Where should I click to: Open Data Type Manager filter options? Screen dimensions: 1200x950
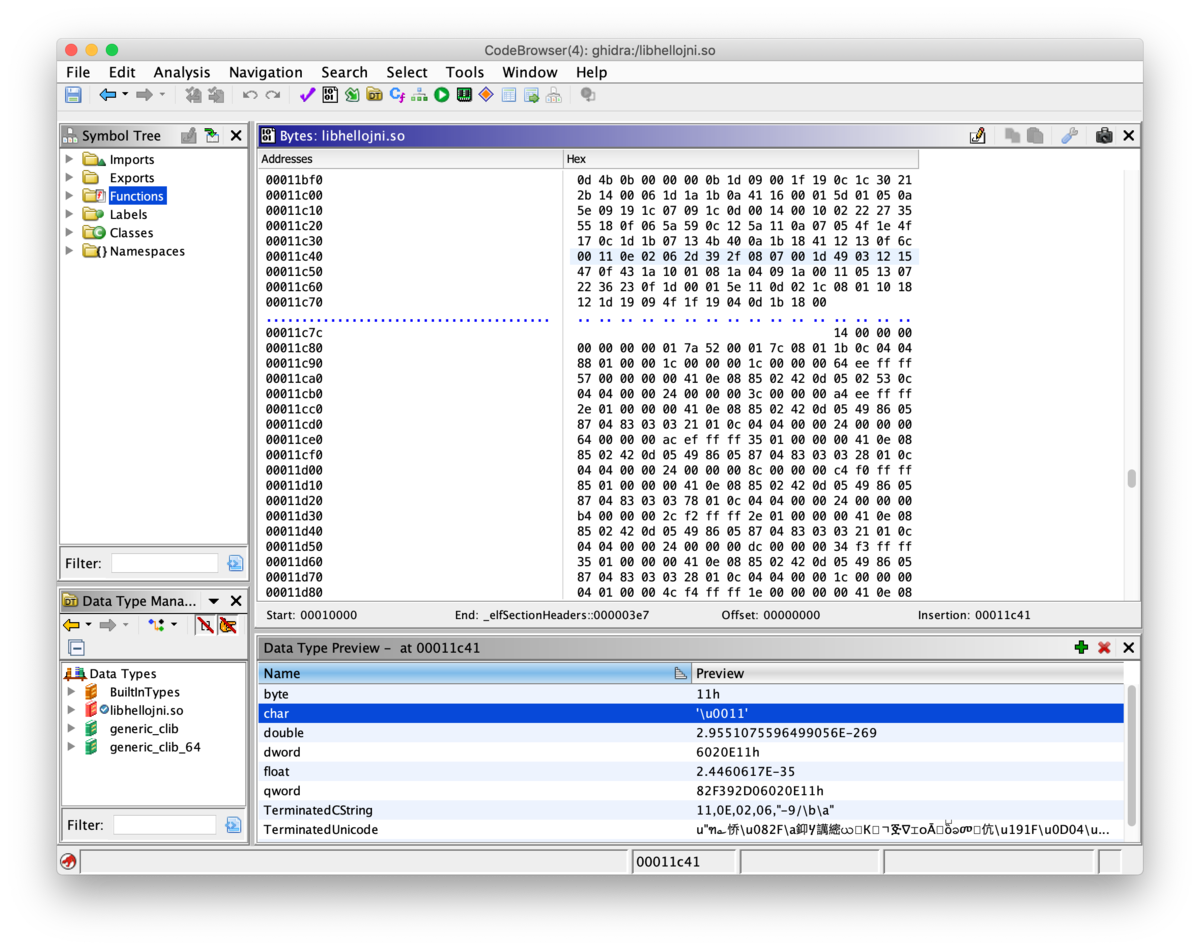[234, 825]
